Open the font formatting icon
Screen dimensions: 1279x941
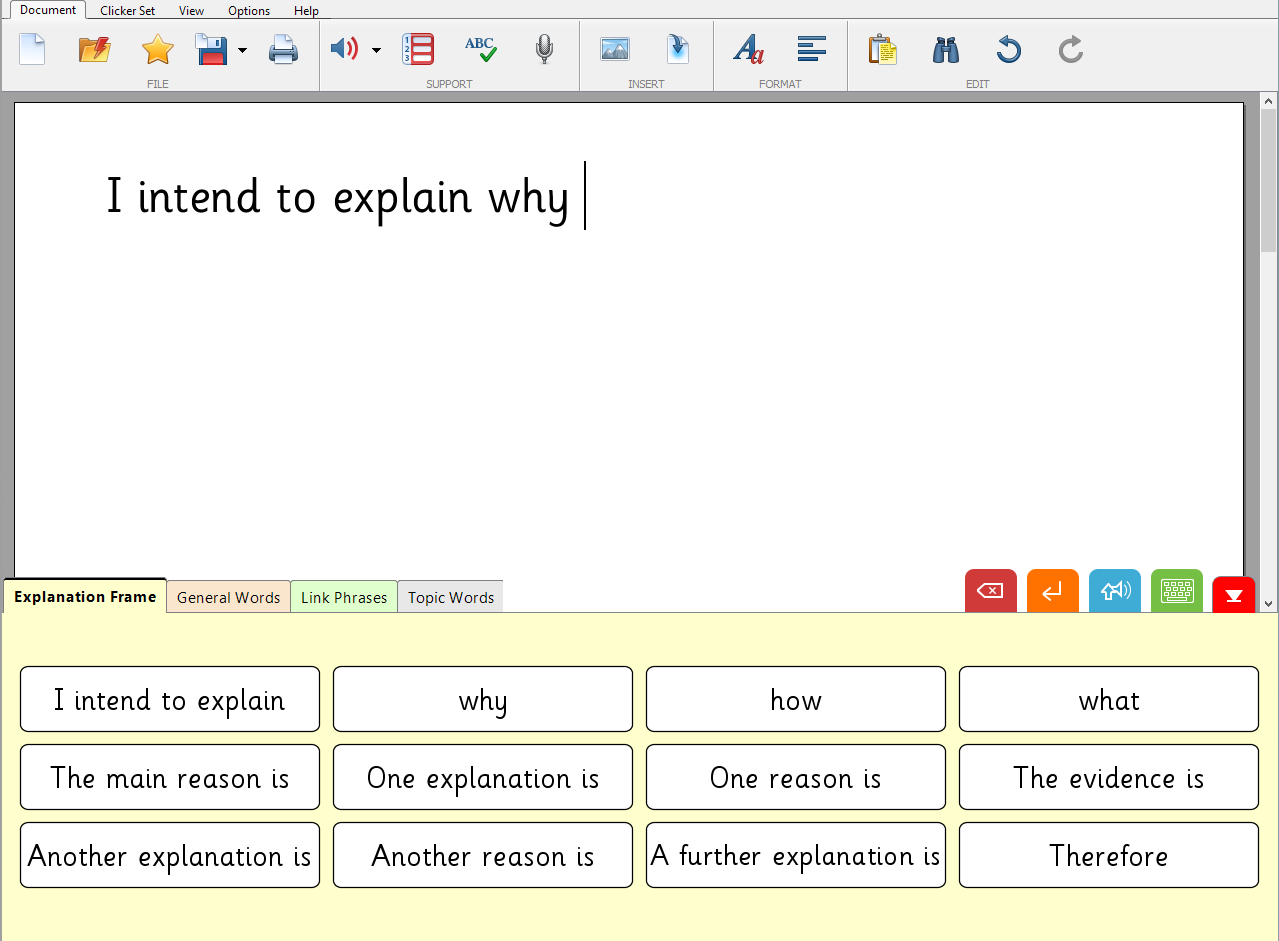point(748,49)
